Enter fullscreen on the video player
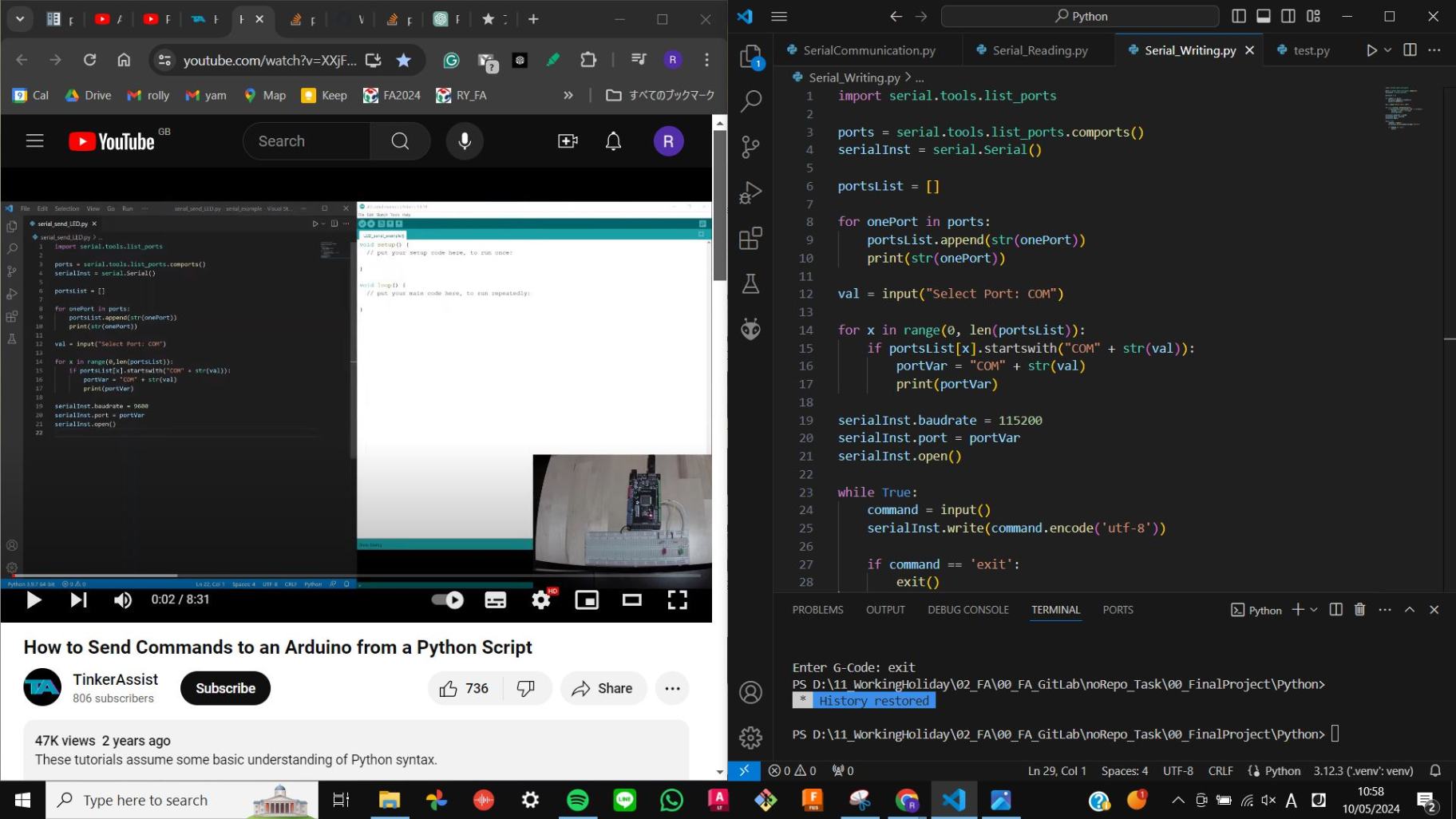 [678, 599]
